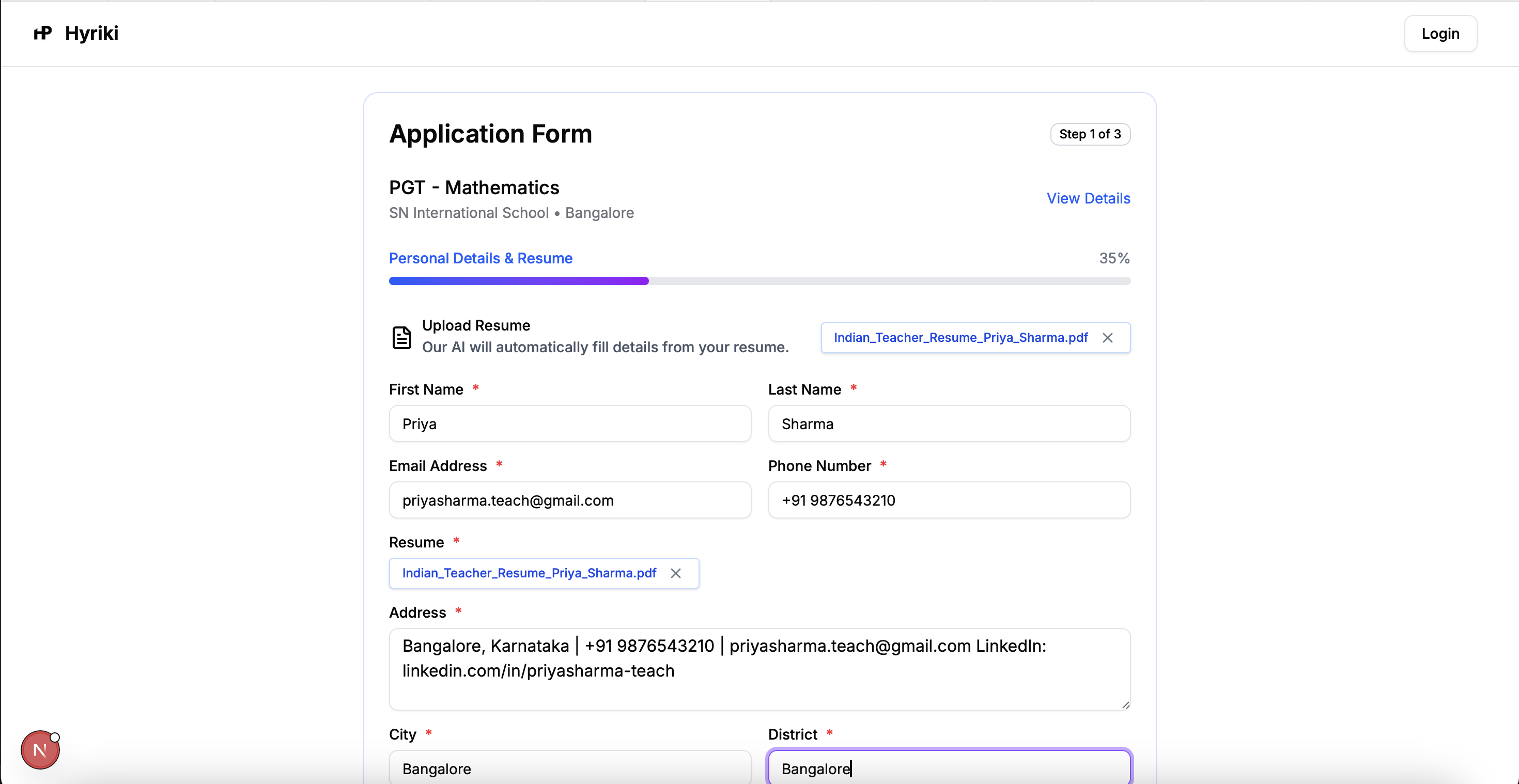Click the Personal Details & Resume heading
Screen dimensions: 1519x784
[x=480, y=258]
